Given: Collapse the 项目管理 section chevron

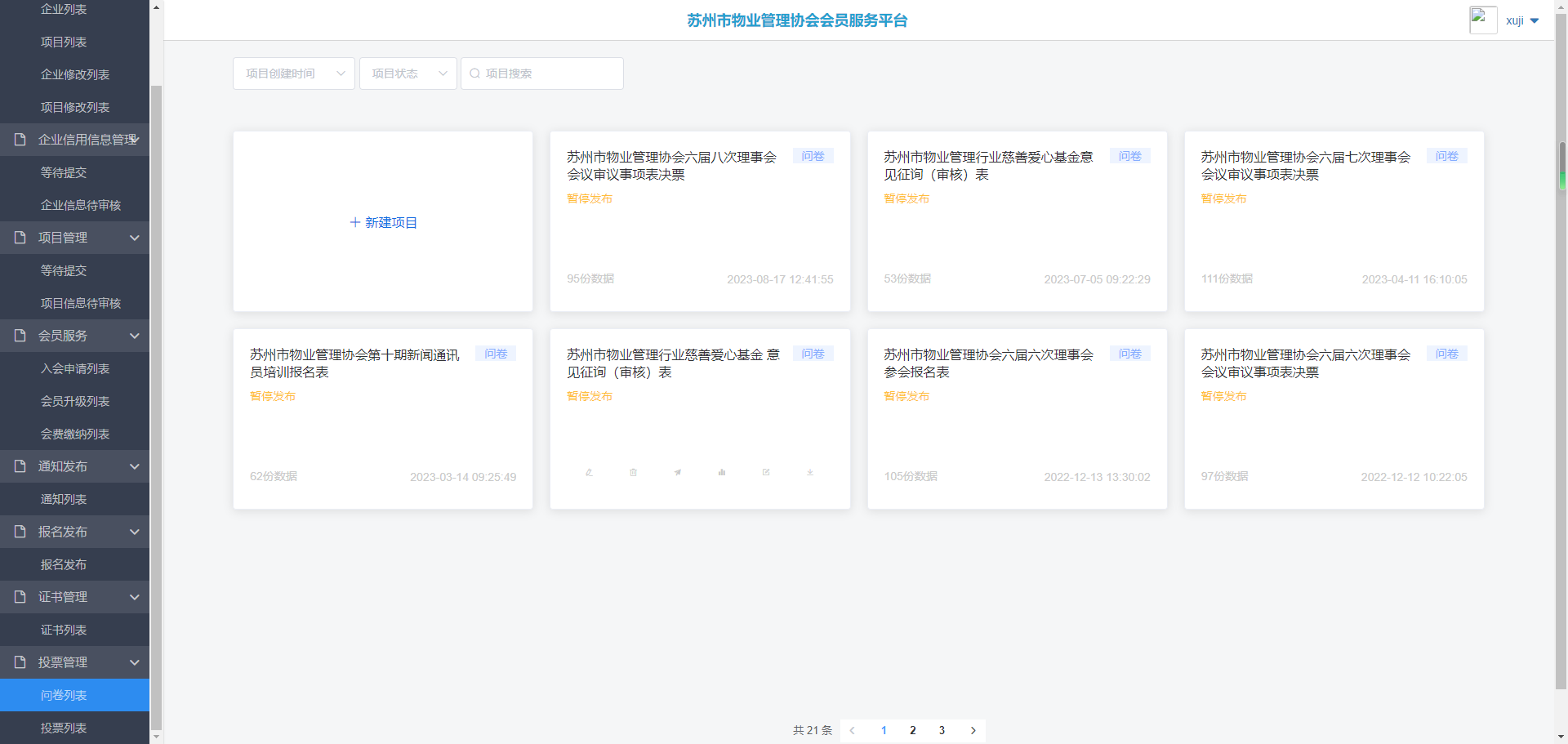Looking at the screenshot, I should (x=135, y=238).
